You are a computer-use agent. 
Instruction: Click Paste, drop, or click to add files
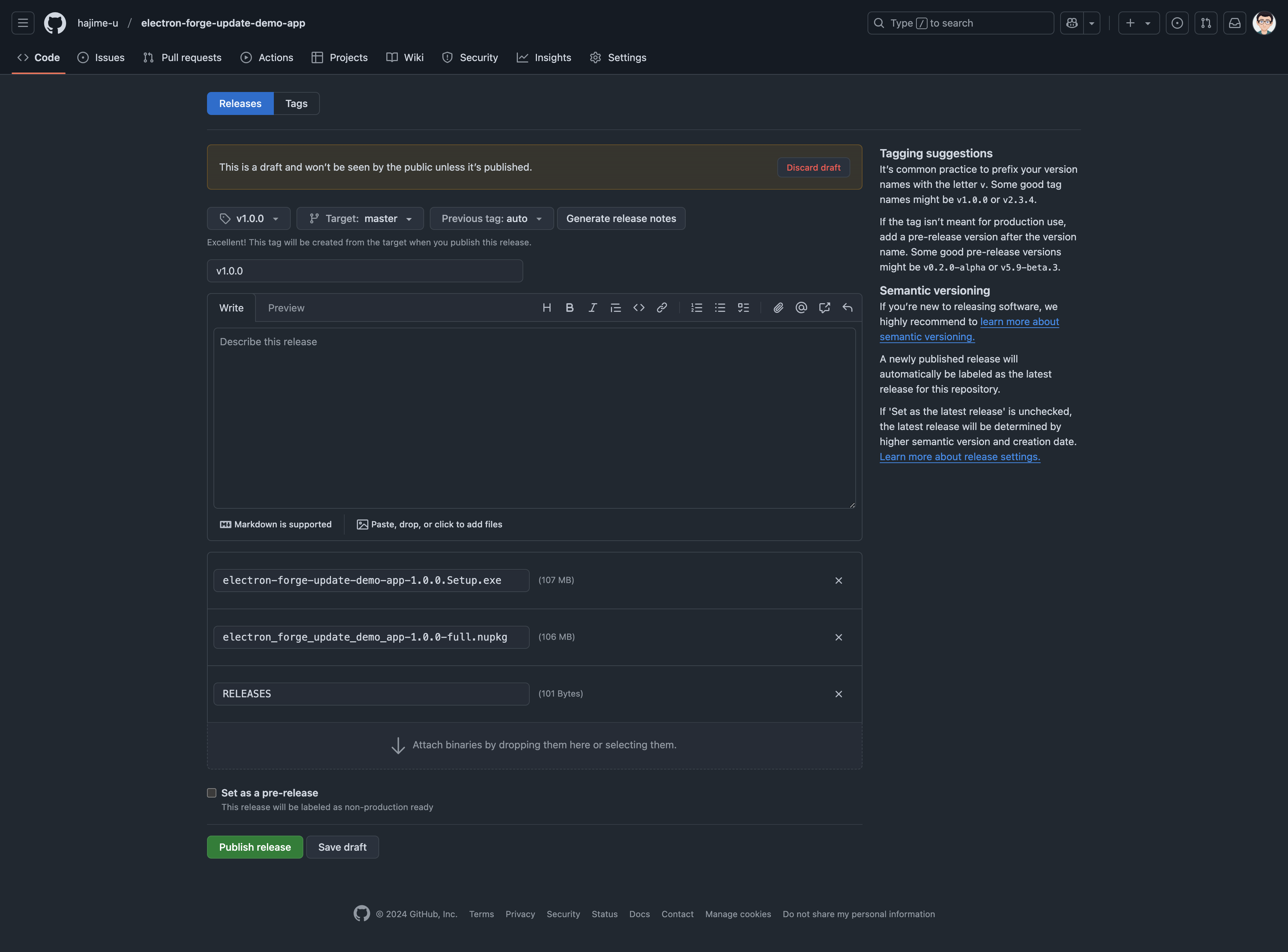[x=429, y=524]
